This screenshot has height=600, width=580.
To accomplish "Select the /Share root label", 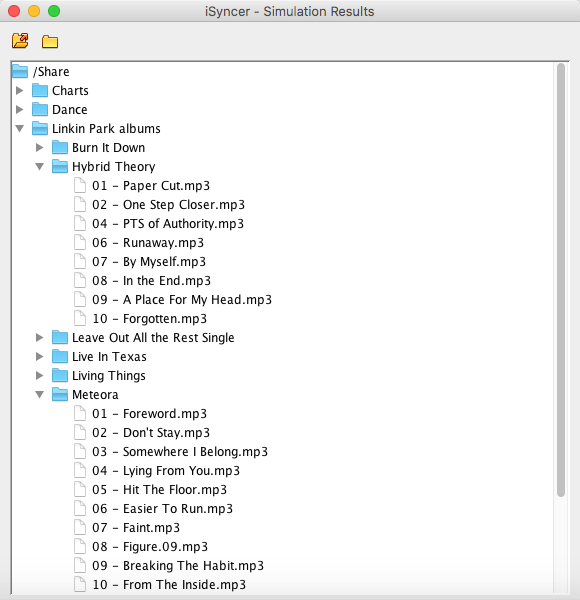I will [51, 72].
